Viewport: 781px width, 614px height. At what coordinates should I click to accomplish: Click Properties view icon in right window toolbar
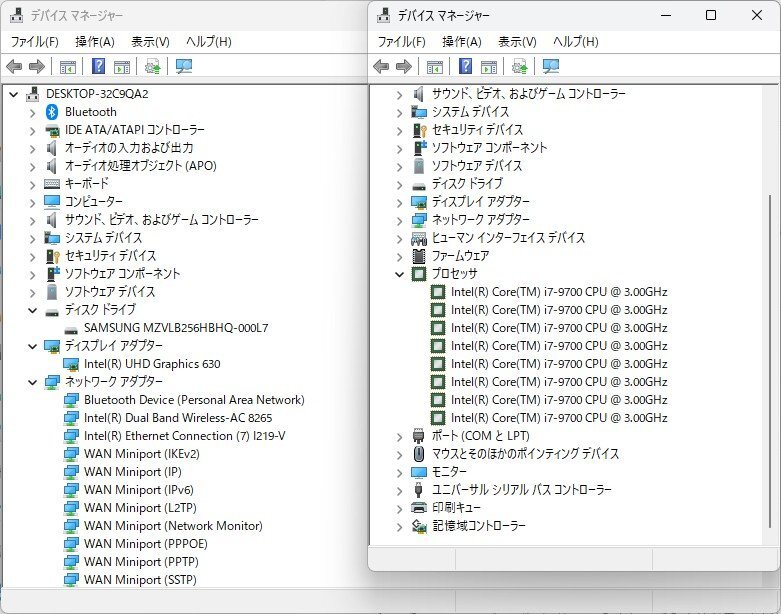489,67
